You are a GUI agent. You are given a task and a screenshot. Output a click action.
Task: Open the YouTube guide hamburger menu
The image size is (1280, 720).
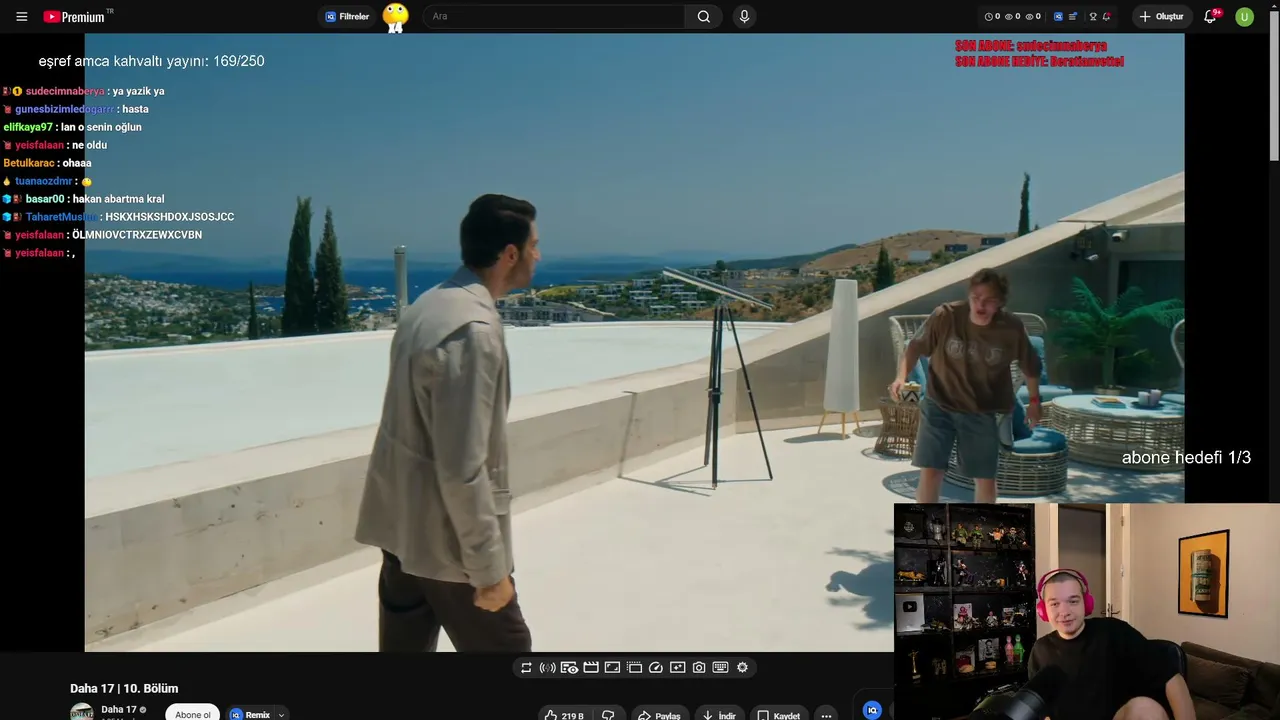point(22,17)
